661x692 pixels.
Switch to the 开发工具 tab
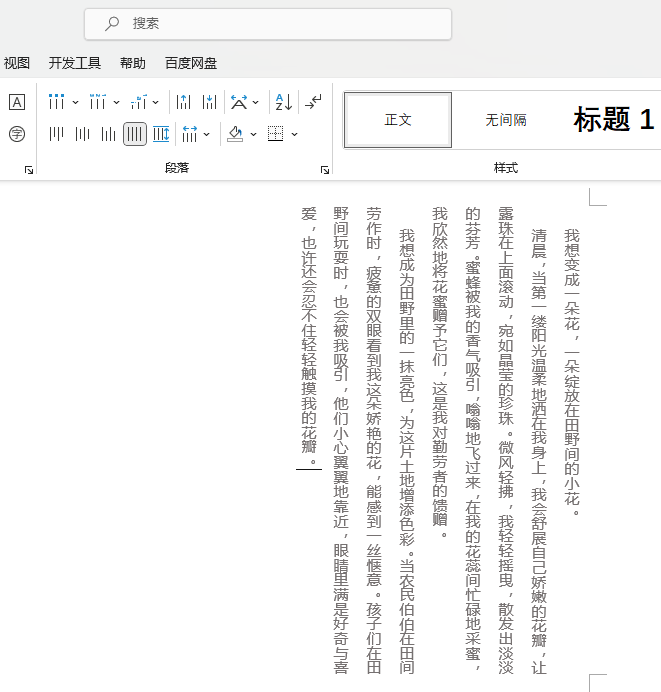(x=75, y=63)
